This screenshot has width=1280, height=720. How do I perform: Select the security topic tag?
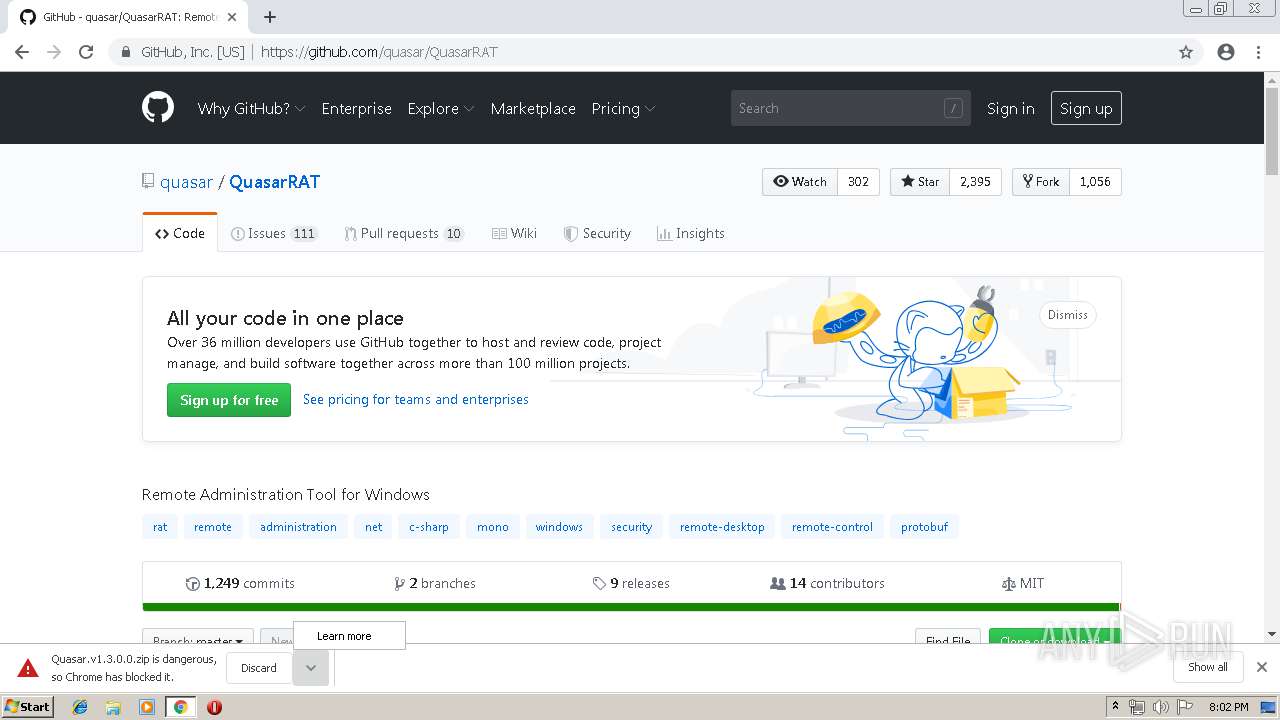632,527
